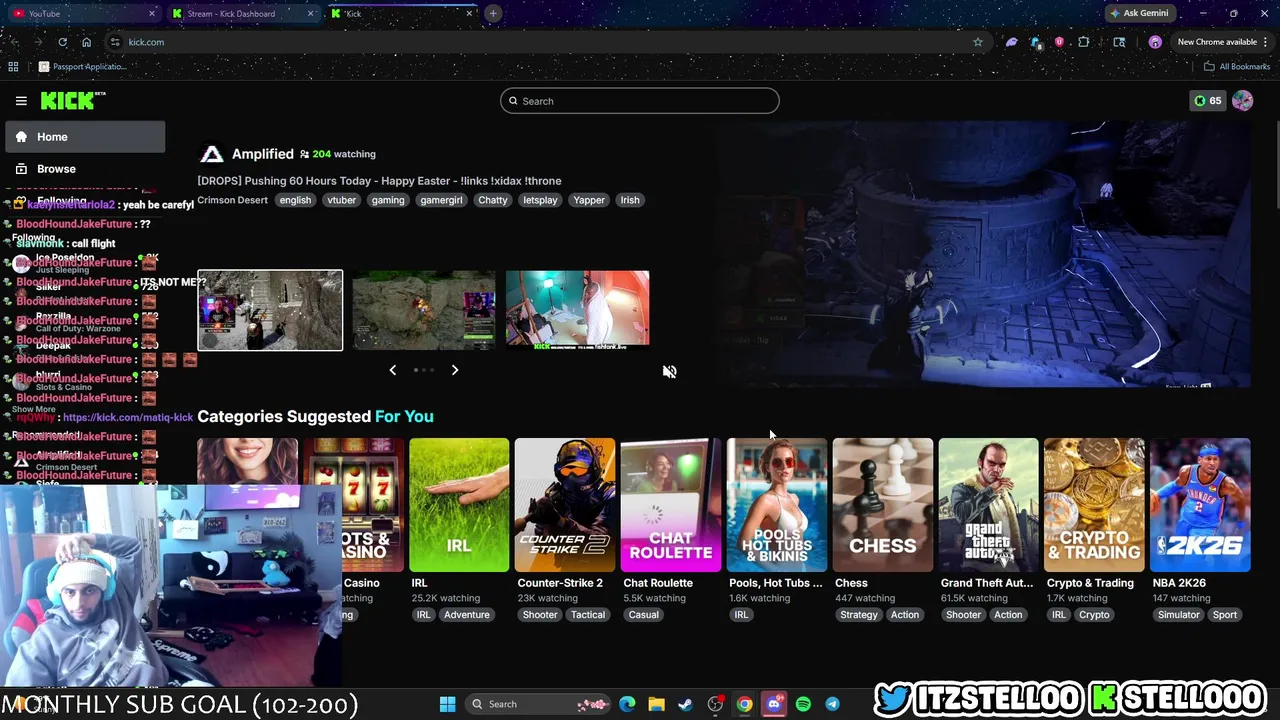Select the letsplay tag
The height and width of the screenshot is (720, 1280).
pos(540,200)
